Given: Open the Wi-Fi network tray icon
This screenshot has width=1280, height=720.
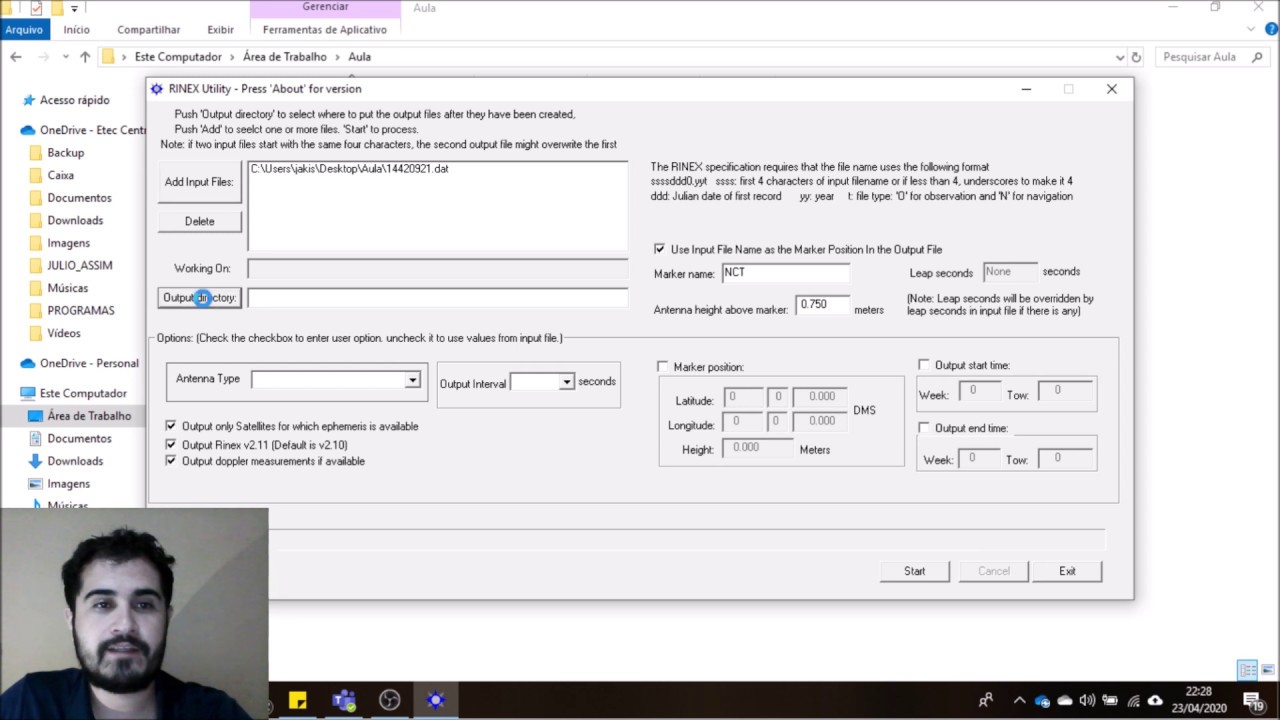Looking at the screenshot, I should click(1134, 700).
